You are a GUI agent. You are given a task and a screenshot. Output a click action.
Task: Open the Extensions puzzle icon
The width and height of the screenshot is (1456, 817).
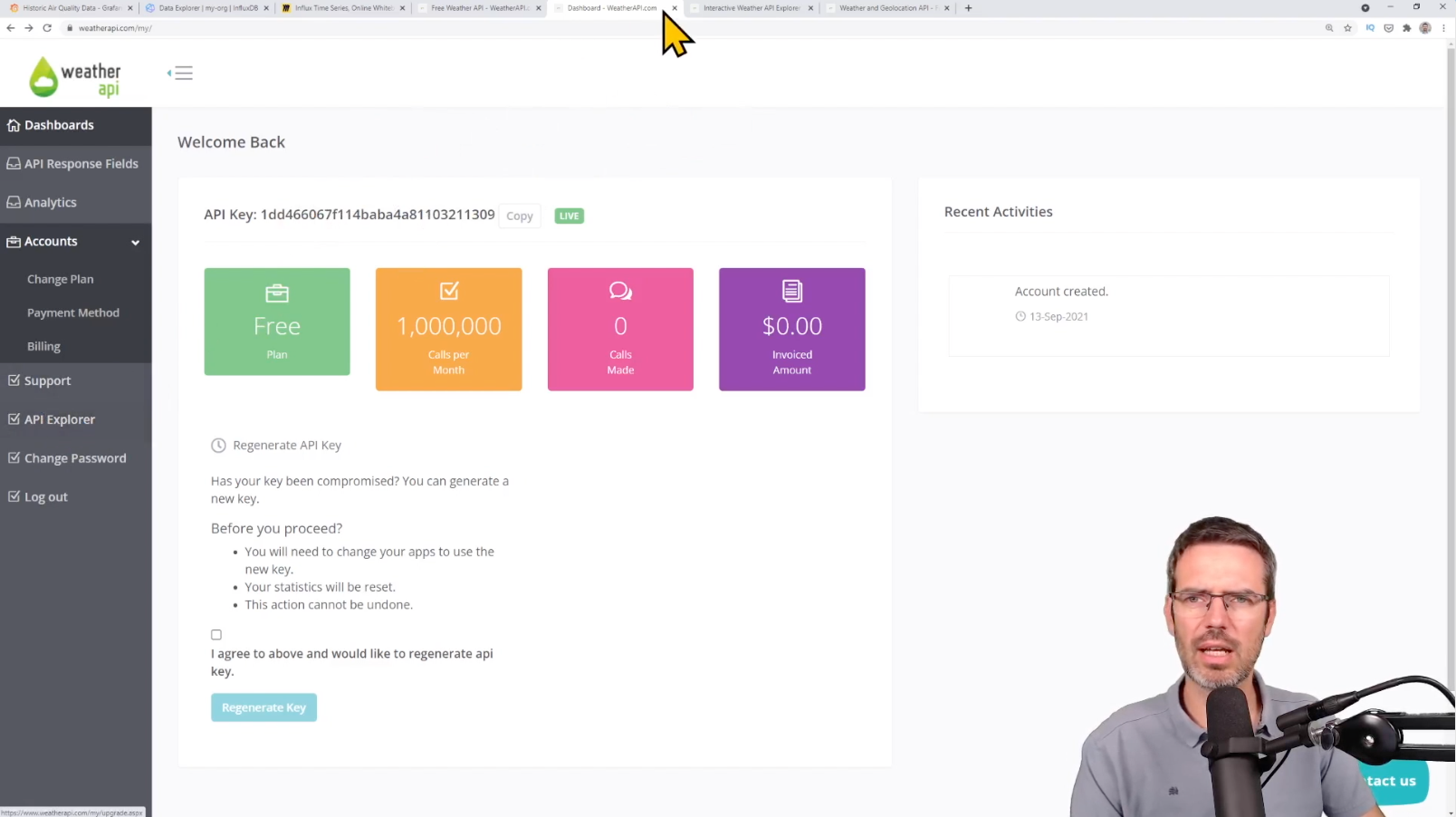(x=1406, y=28)
